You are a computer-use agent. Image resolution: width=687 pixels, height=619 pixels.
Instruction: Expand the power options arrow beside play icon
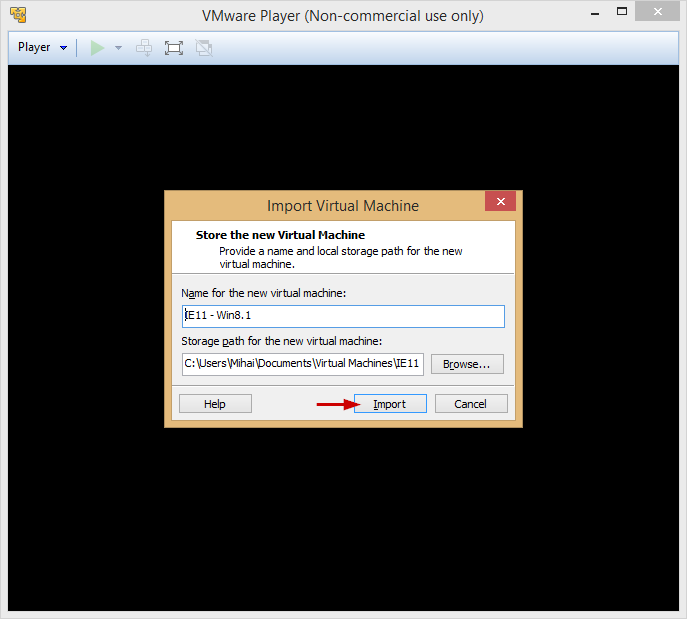click(x=118, y=48)
